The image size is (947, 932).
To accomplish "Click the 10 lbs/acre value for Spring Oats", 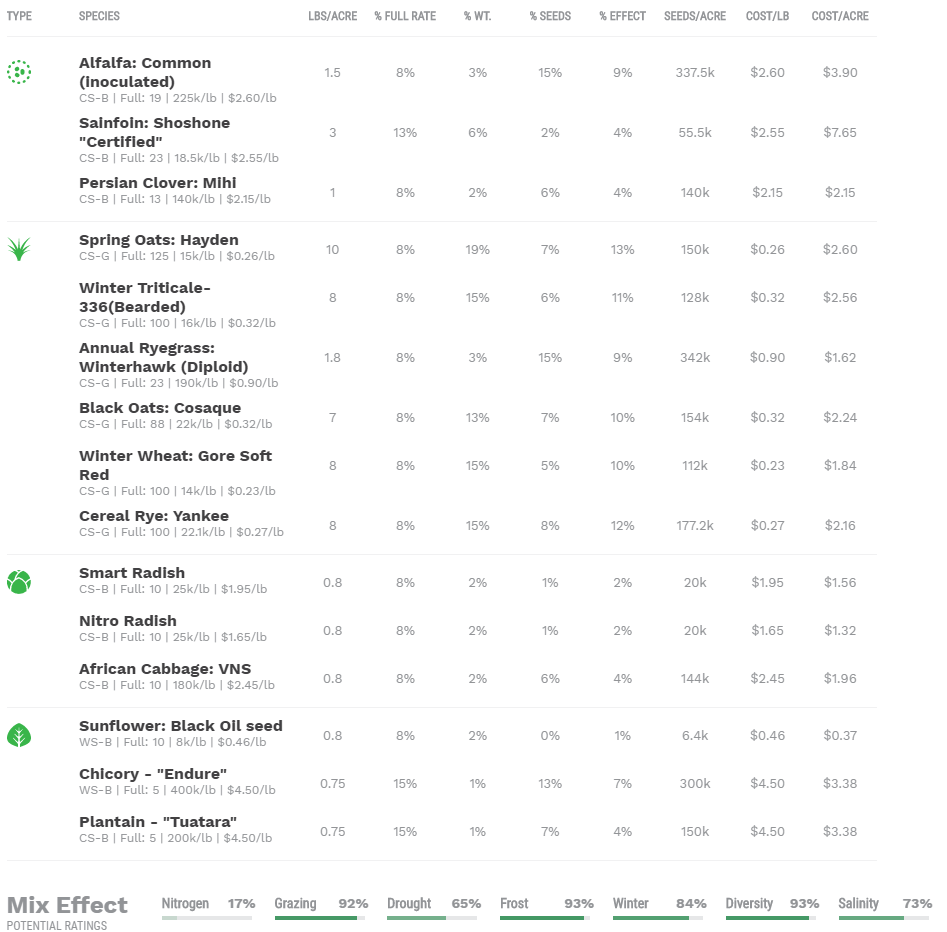I will [x=333, y=249].
